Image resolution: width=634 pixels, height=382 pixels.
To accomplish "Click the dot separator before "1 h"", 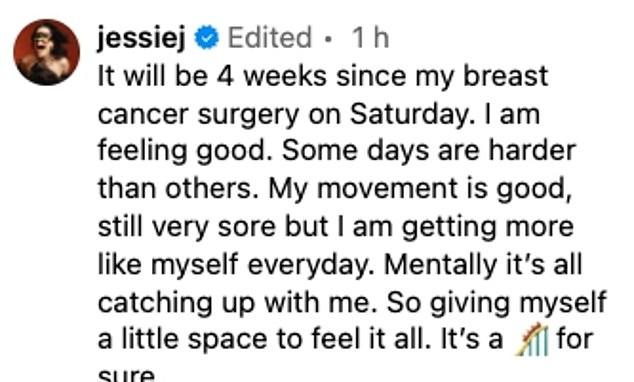I will coord(330,39).
